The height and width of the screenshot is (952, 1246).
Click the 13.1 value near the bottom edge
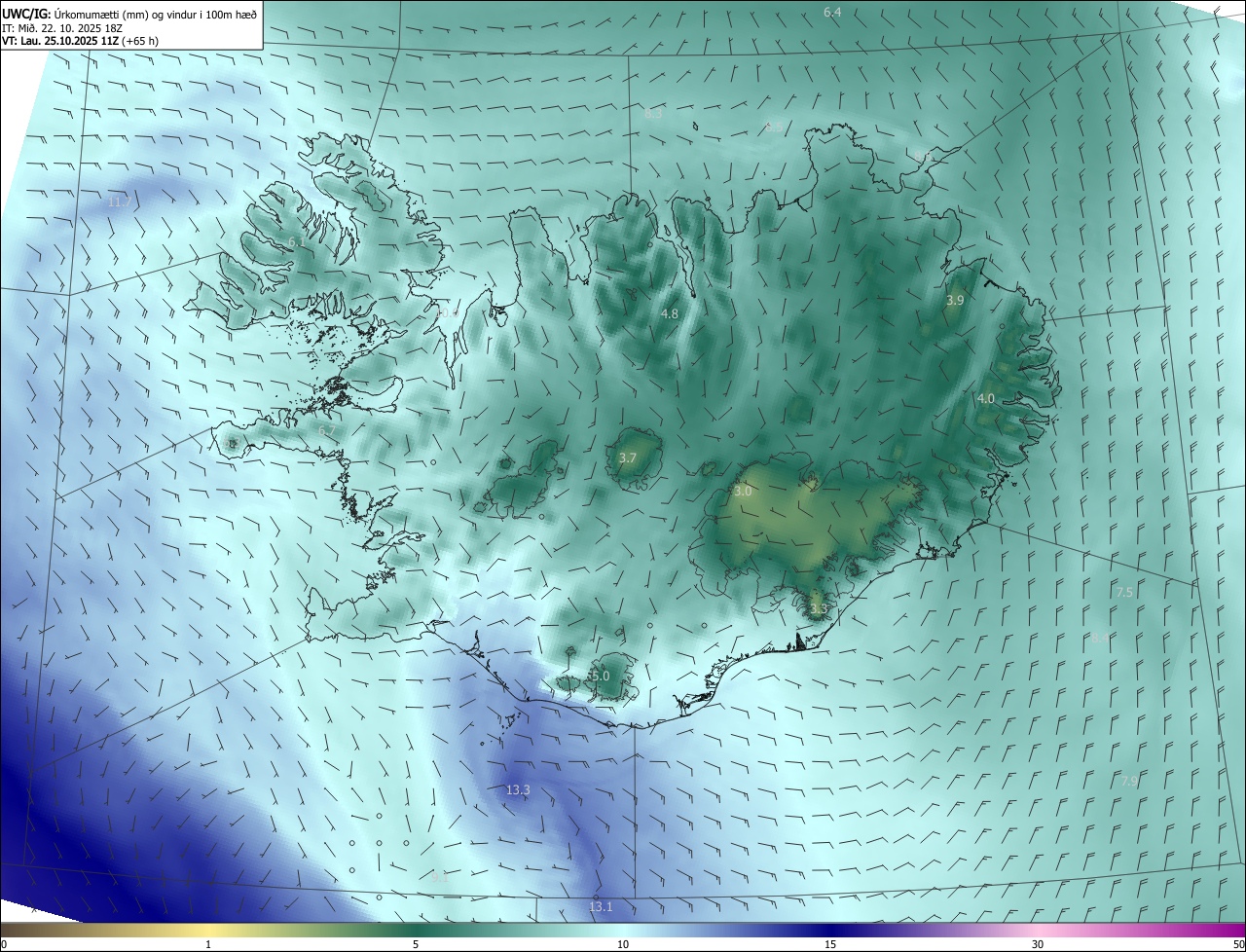tap(601, 906)
